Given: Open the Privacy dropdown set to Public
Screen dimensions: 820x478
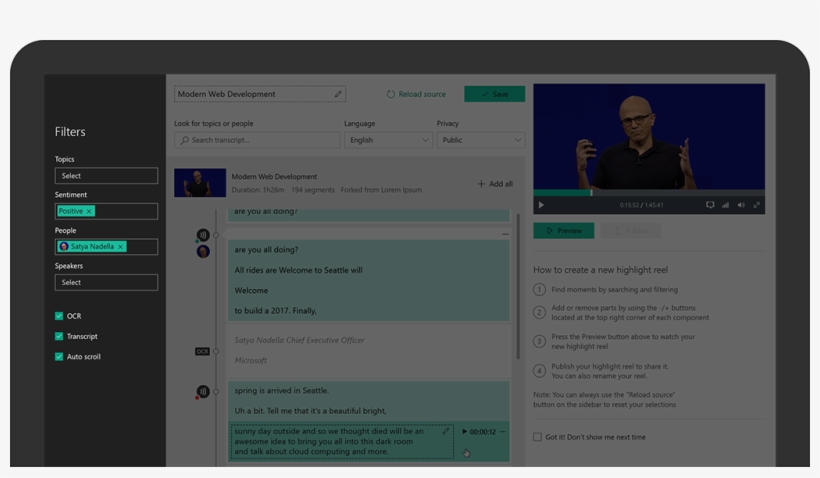Looking at the screenshot, I should click(x=481, y=140).
